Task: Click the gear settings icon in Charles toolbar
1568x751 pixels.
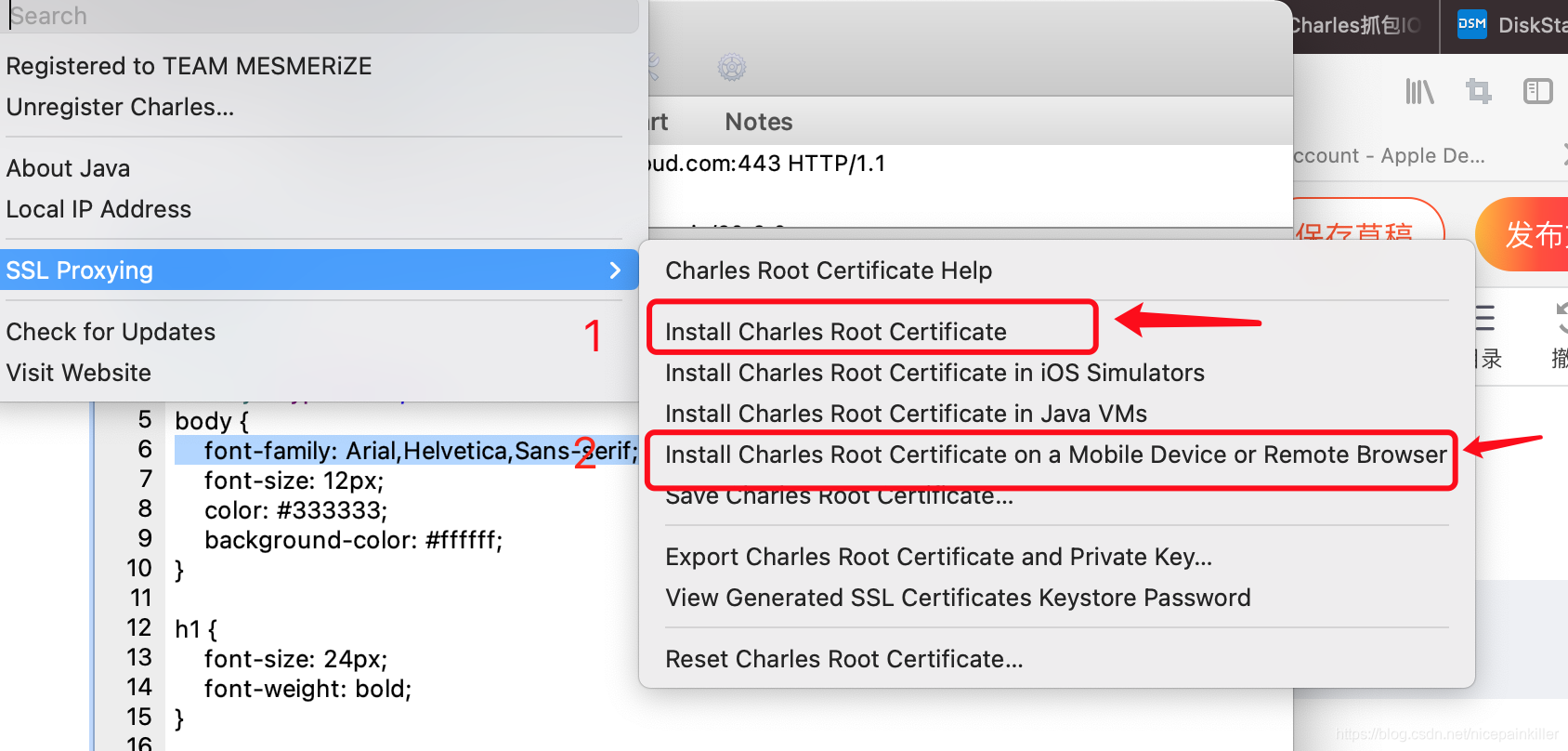Action: tap(732, 67)
